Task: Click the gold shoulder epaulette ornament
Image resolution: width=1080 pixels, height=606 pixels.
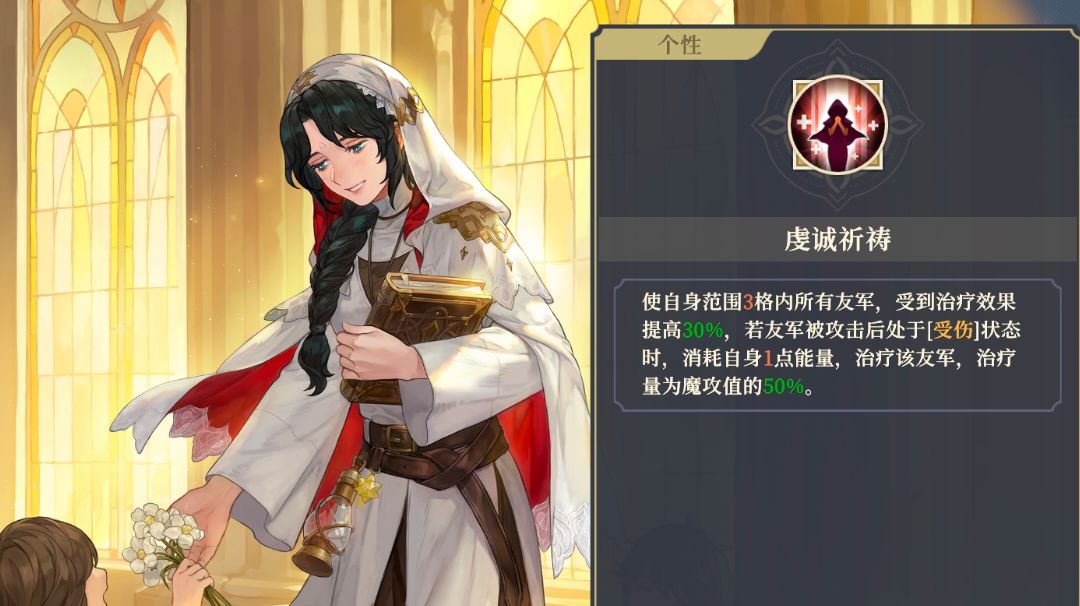Action: [477, 225]
